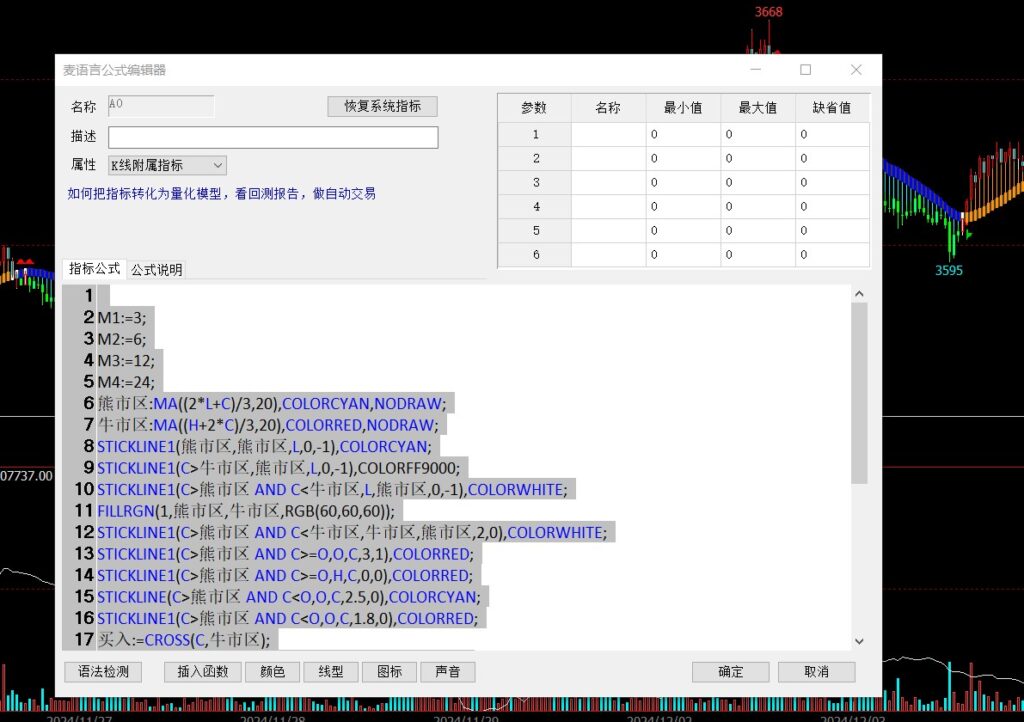This screenshot has width=1024, height=722.
Task: Confirm with the 确定 button
Action: pyautogui.click(x=731, y=672)
